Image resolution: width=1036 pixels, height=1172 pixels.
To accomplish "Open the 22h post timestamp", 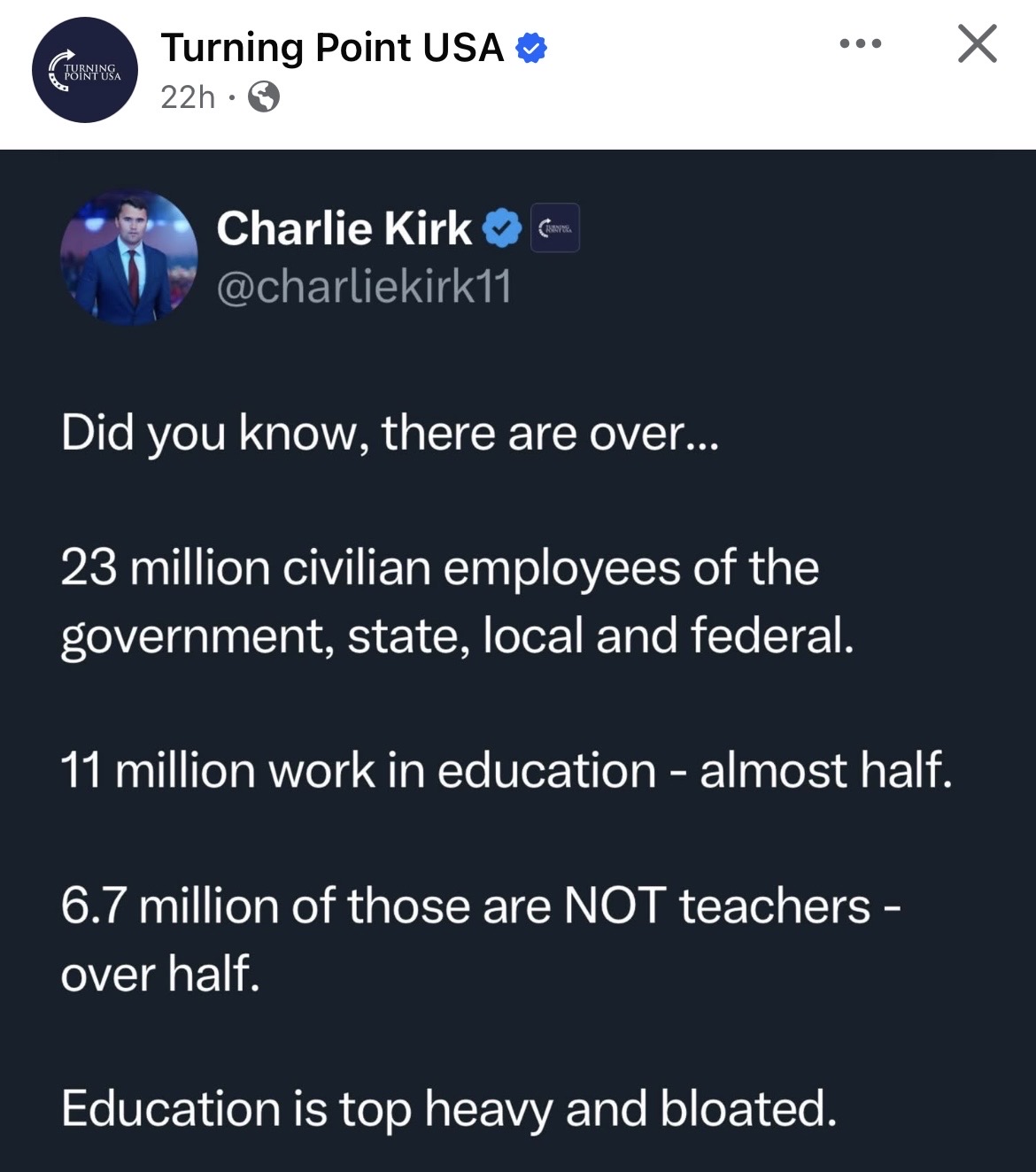I will tap(188, 96).
